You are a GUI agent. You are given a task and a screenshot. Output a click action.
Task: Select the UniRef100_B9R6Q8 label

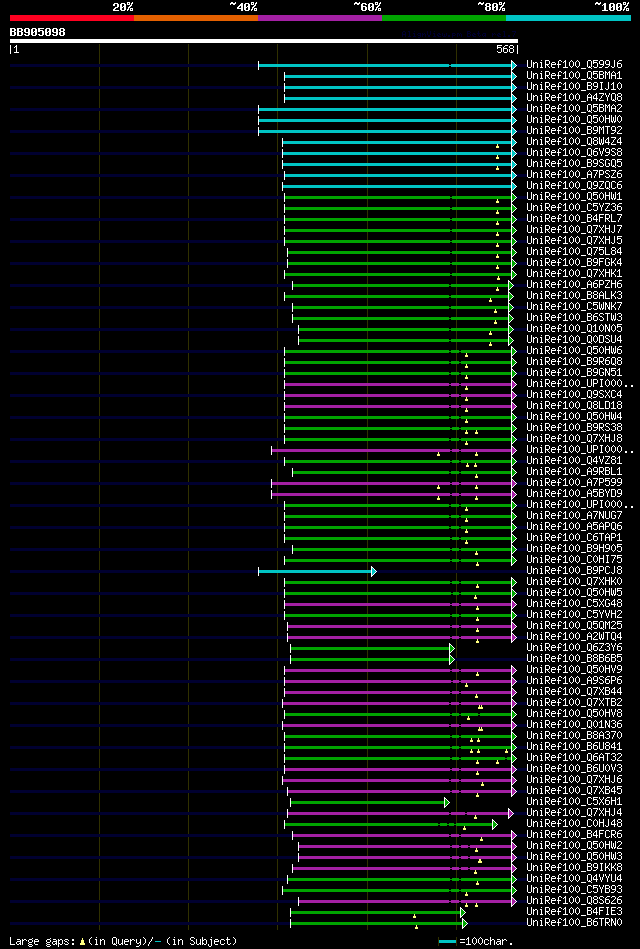(575, 362)
